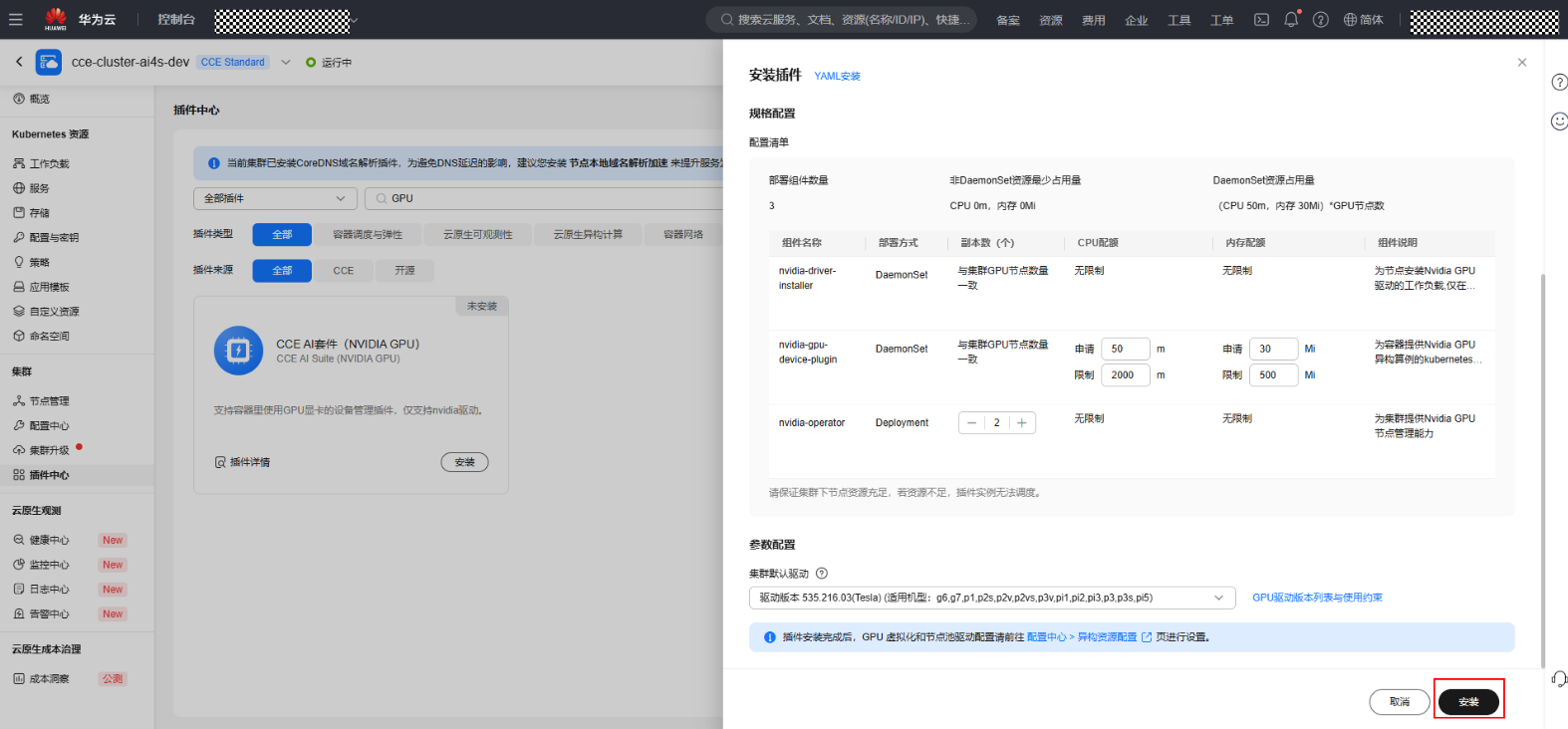This screenshot has width=1568, height=729.
Task: Edit the CPU 限制 value 2000
Action: 1126,375
